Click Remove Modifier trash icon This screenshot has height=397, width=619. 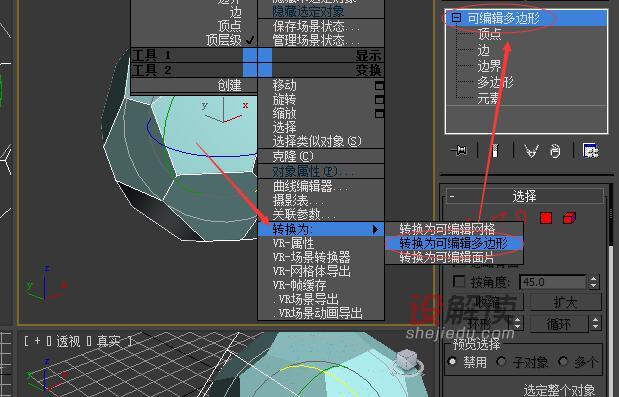pyautogui.click(x=555, y=151)
